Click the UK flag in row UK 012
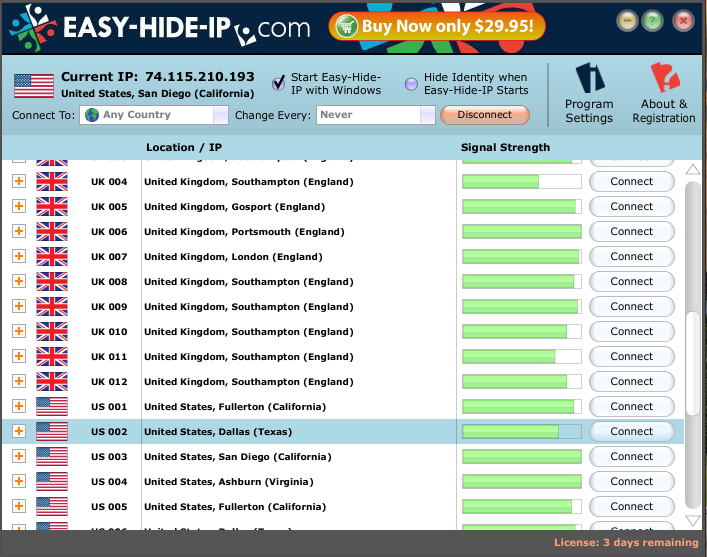Viewport: 707px width, 557px height. (x=52, y=382)
